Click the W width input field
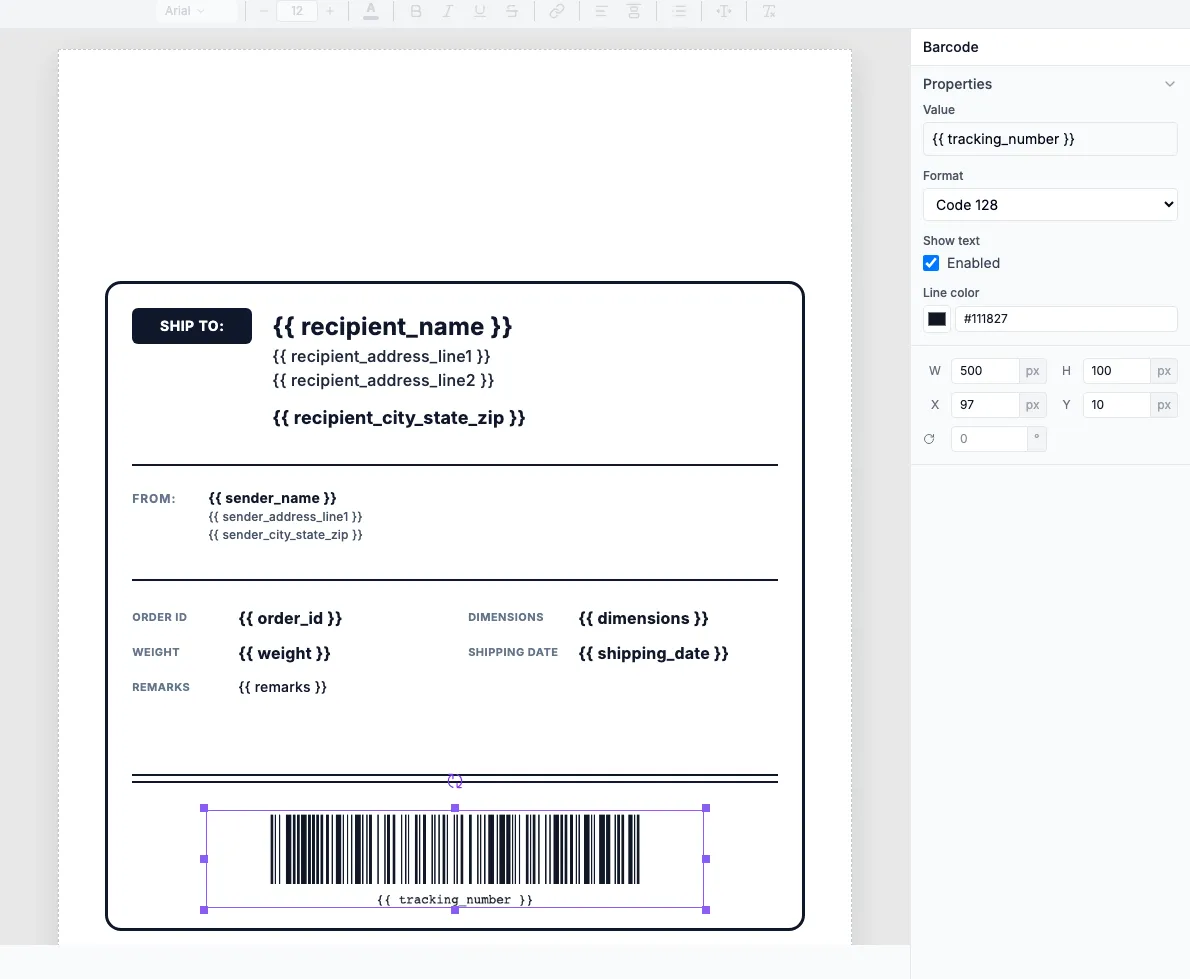Image resolution: width=1190 pixels, height=979 pixels. [x=985, y=370]
